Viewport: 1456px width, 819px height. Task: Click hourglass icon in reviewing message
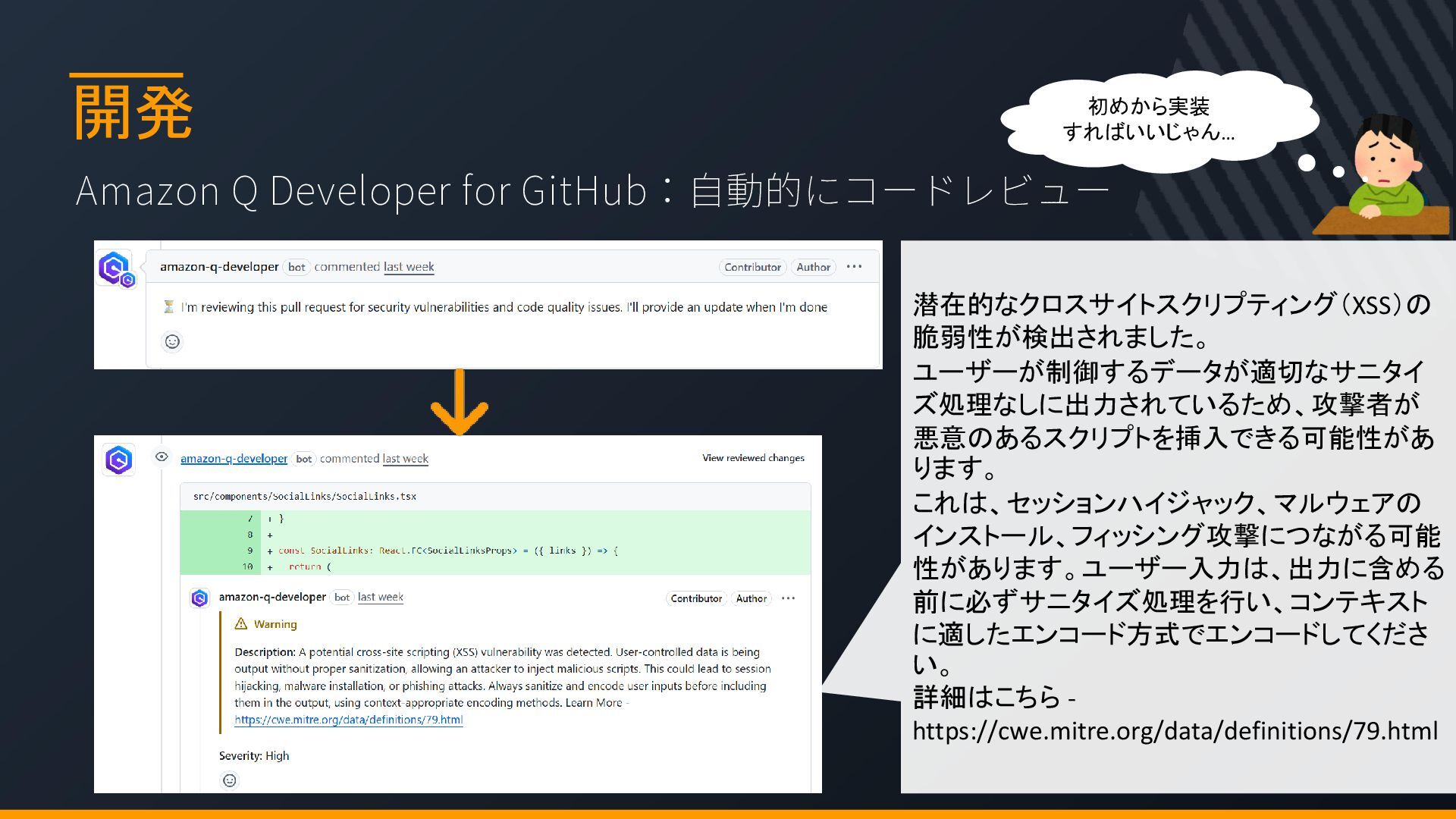(169, 307)
